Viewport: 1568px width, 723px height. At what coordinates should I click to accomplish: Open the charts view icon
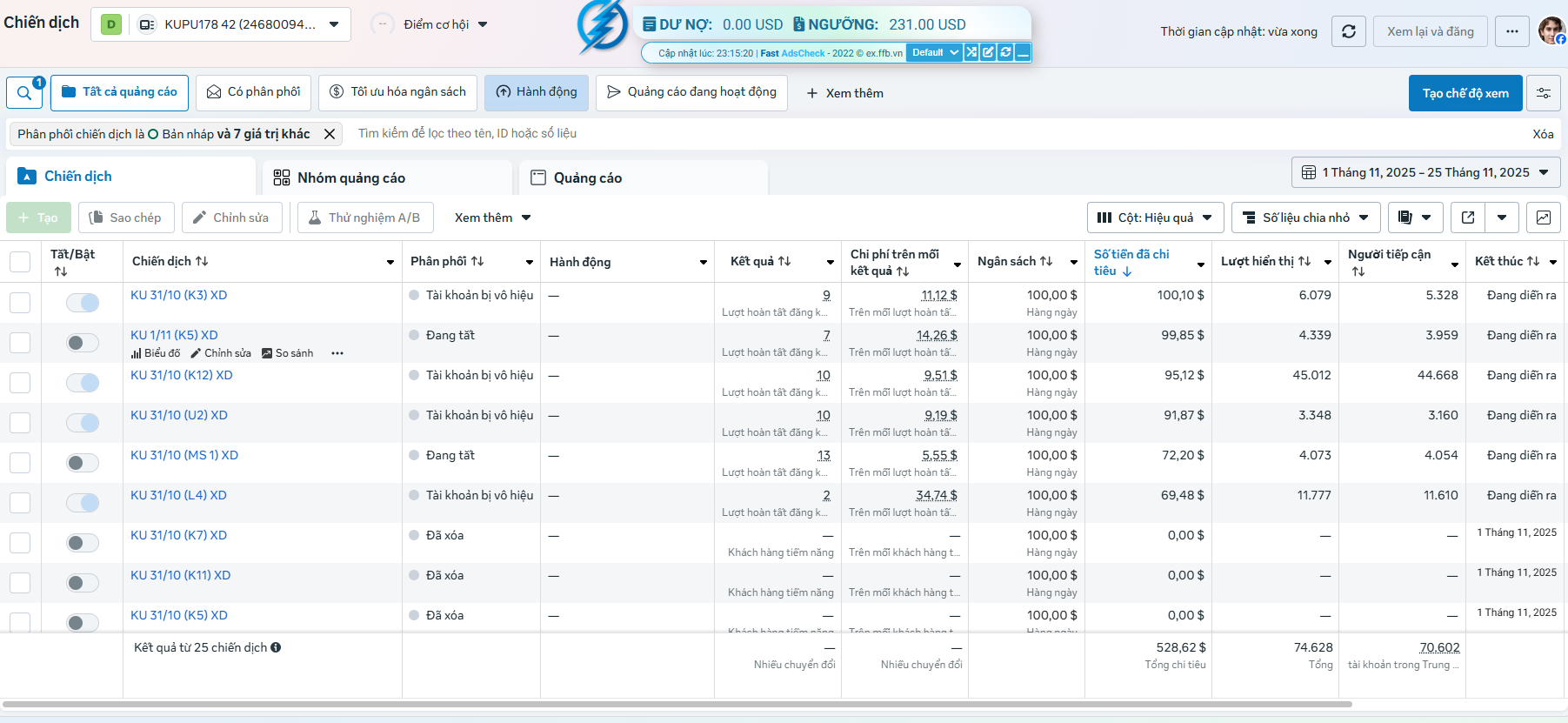(x=1544, y=218)
